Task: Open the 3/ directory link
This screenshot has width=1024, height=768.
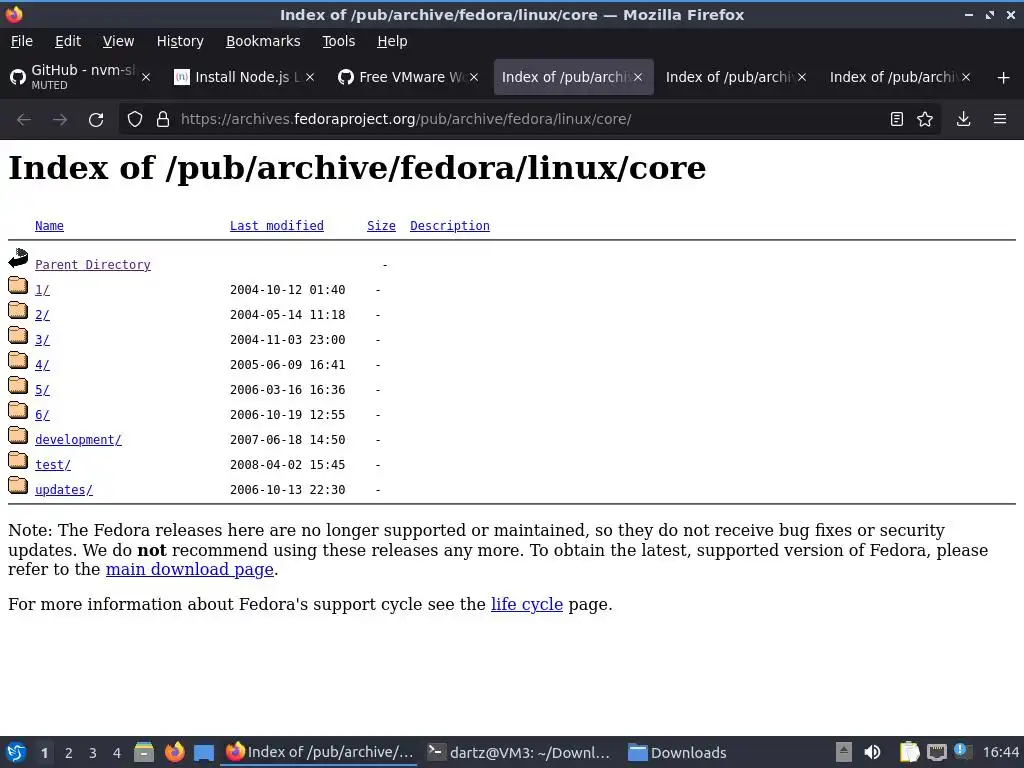Action: tap(42, 340)
